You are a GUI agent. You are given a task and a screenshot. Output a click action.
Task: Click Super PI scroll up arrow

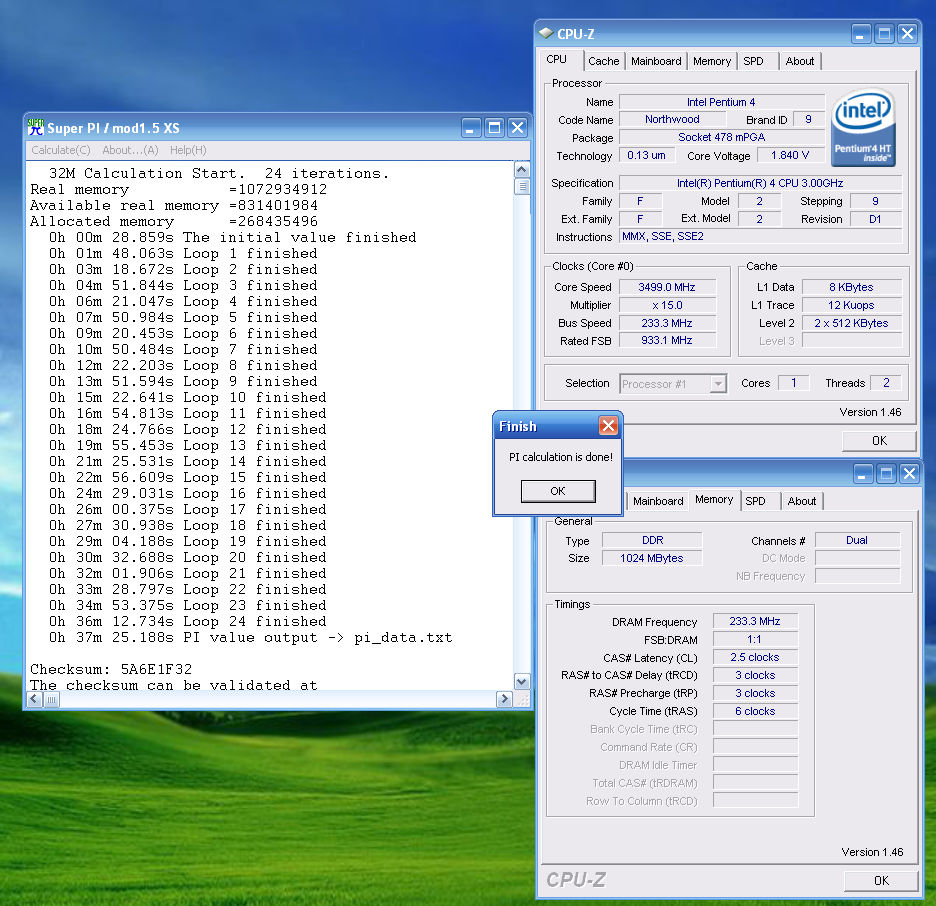(522, 170)
